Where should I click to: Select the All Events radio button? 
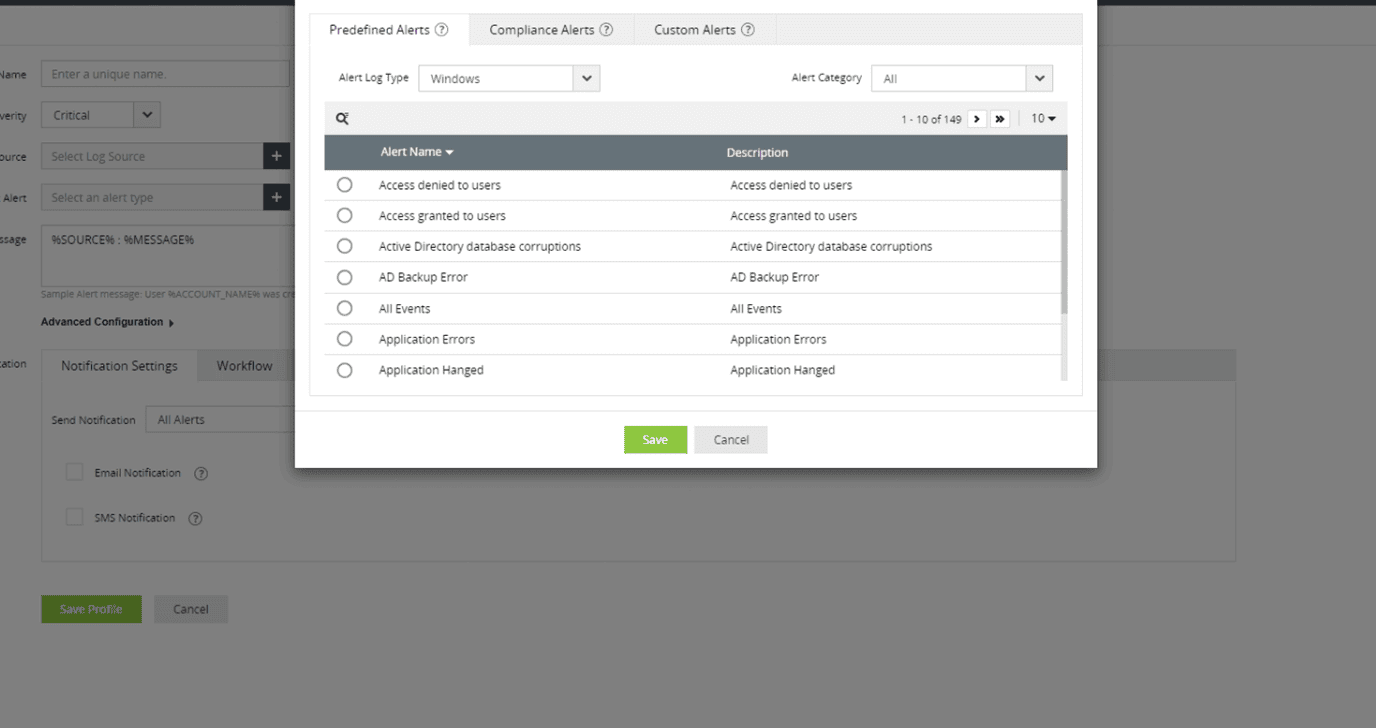click(x=344, y=308)
